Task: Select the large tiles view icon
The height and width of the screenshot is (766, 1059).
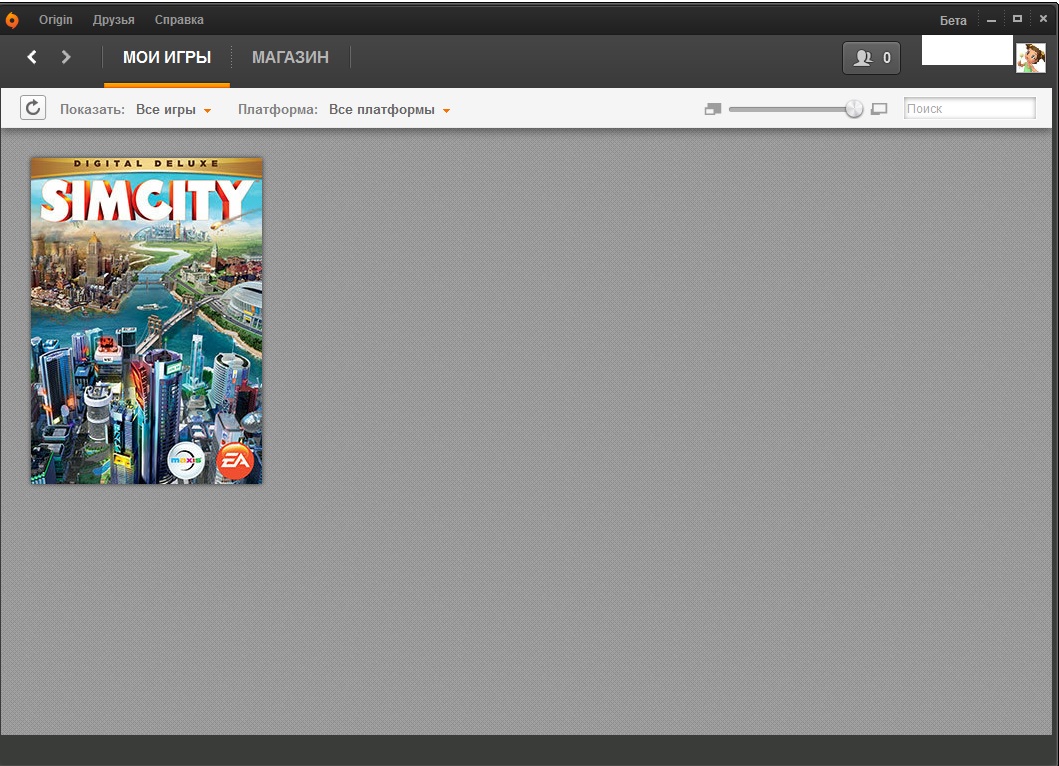Action: tap(879, 109)
